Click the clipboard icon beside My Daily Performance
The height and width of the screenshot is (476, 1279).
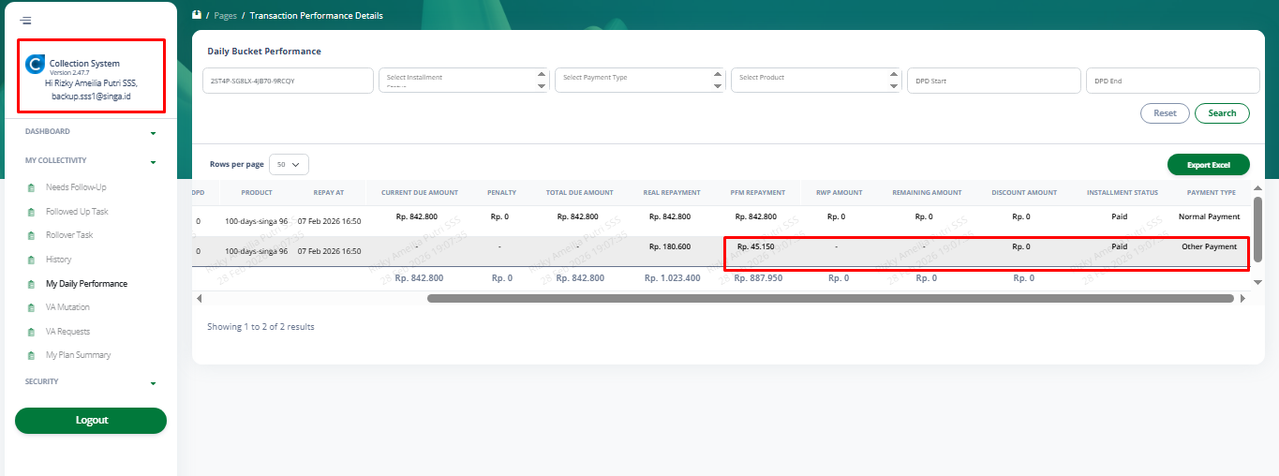[31, 284]
